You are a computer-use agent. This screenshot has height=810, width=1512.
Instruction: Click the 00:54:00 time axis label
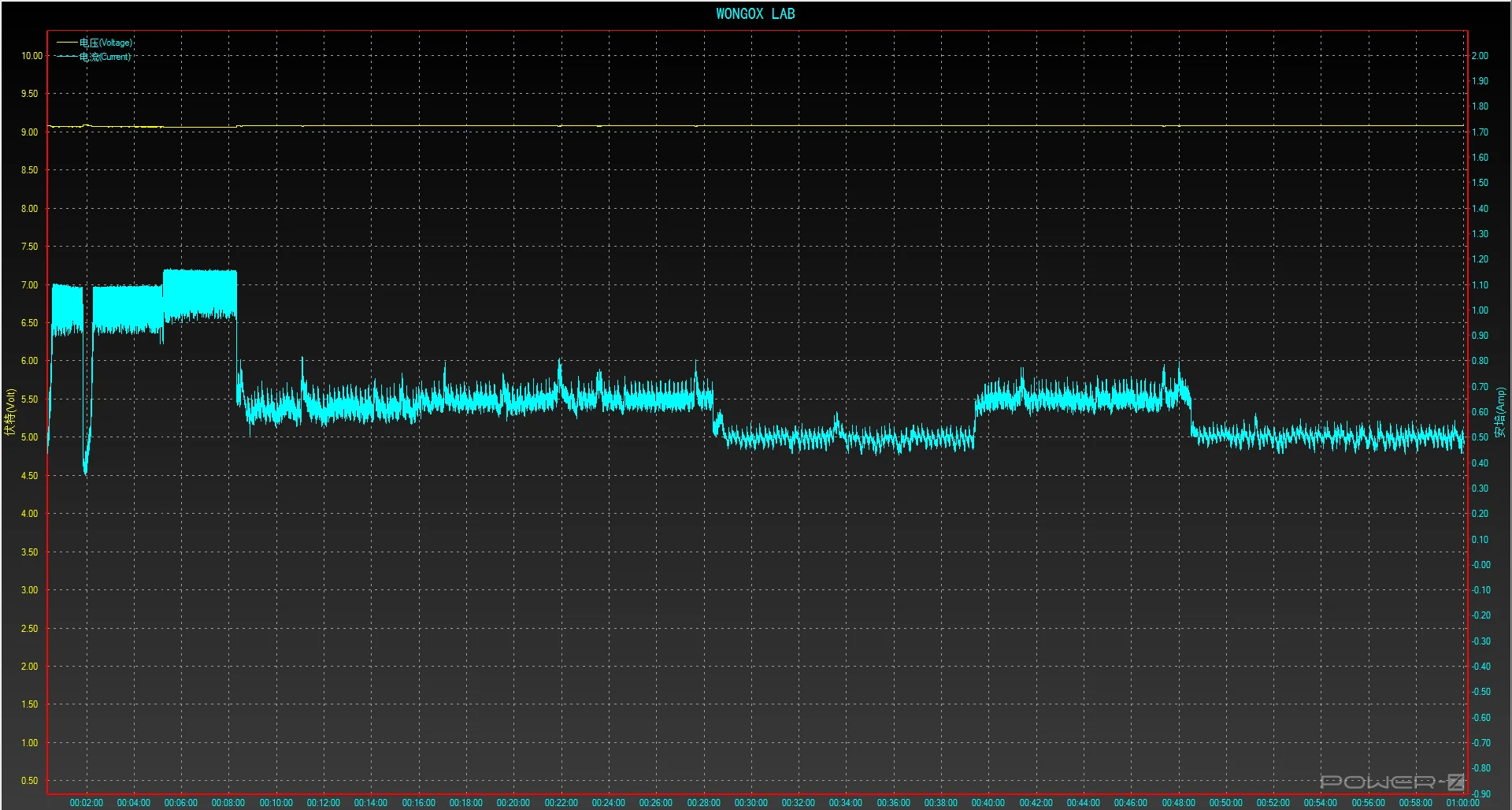[x=1321, y=803]
